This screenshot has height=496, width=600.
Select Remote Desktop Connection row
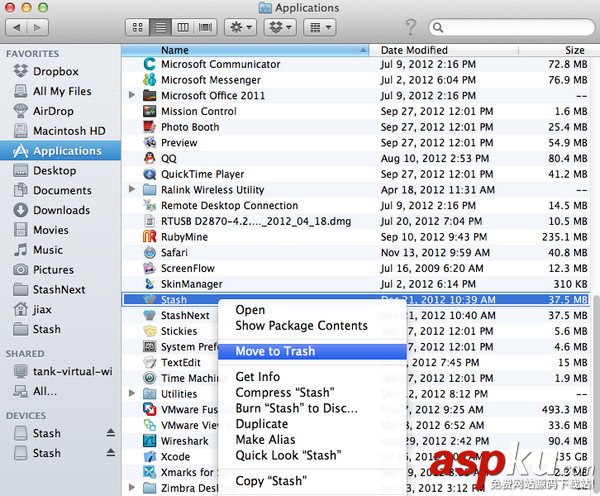[x=355, y=206]
